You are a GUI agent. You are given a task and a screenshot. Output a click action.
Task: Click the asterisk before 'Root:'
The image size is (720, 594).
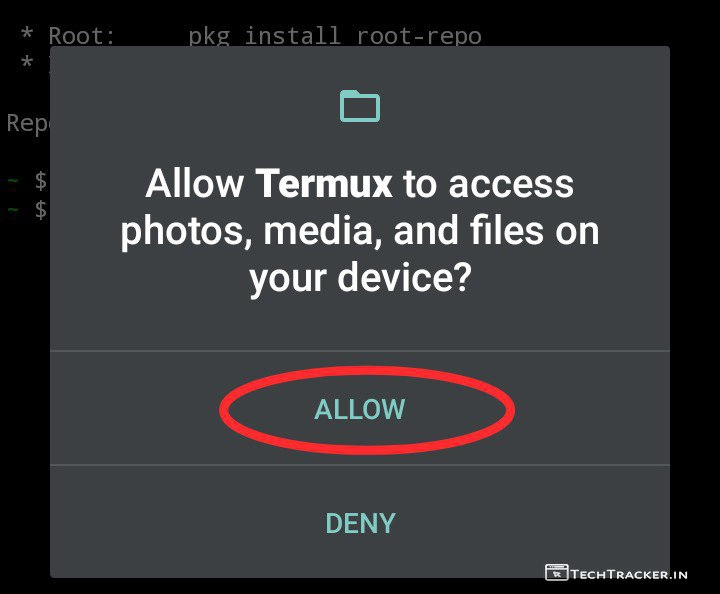coord(27,35)
